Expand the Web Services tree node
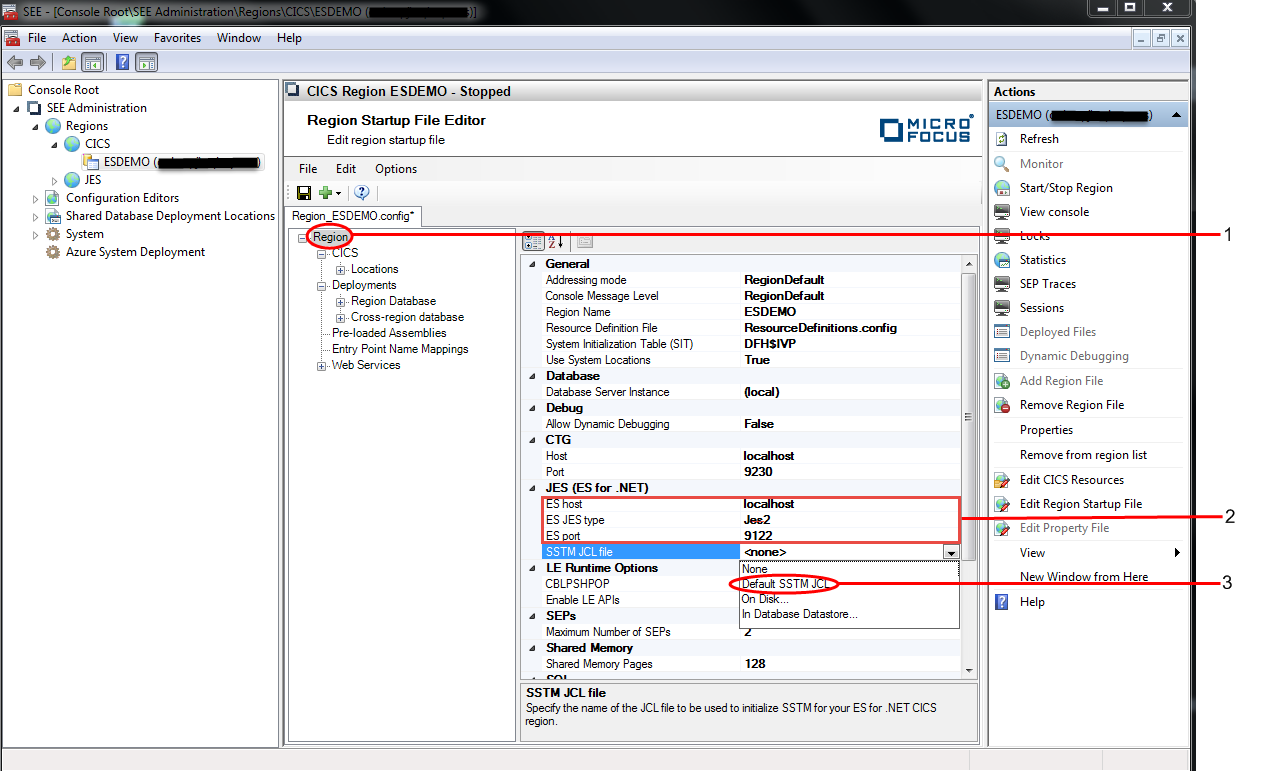 322,366
